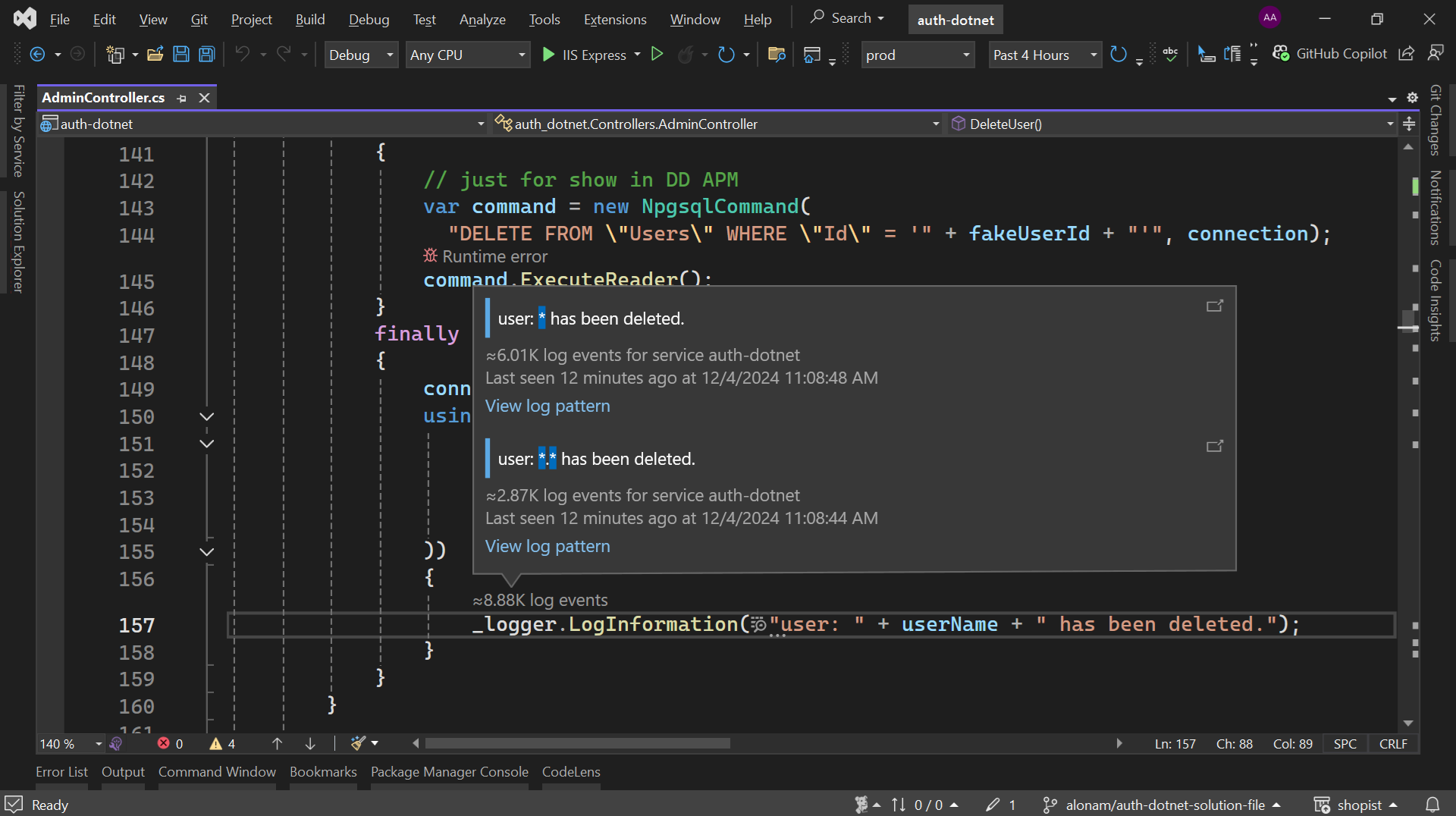Viewport: 1456px width, 816px height.
Task: Click the 4 warnings indicator
Action: point(221,744)
